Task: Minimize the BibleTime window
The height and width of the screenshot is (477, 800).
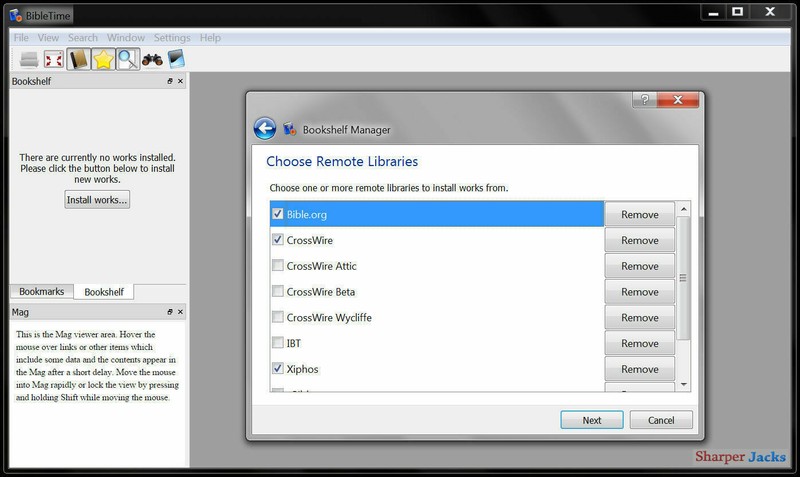Action: [714, 13]
